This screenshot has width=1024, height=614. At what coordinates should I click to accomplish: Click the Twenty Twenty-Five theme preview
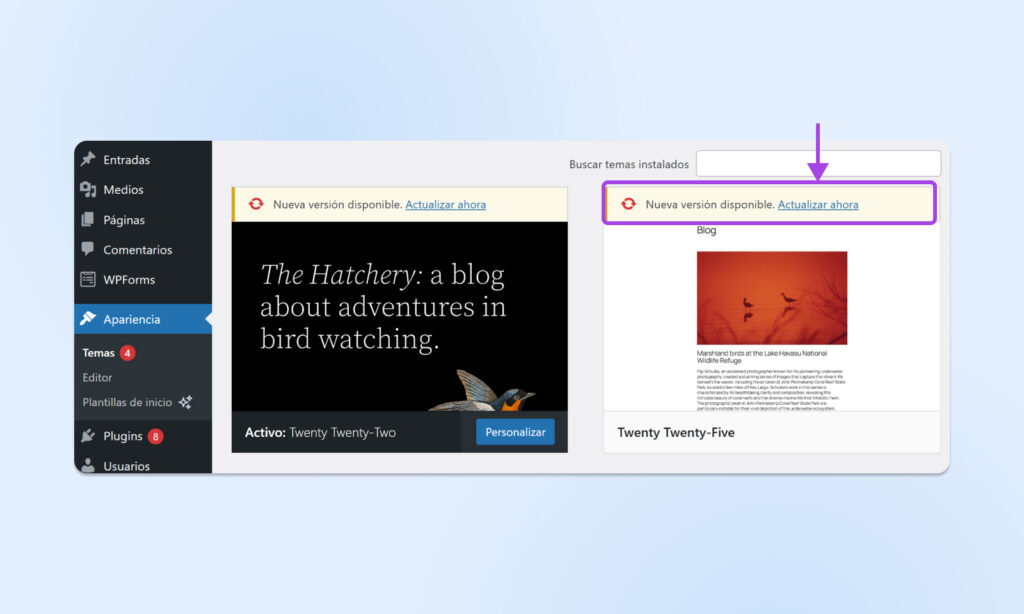[x=772, y=317]
